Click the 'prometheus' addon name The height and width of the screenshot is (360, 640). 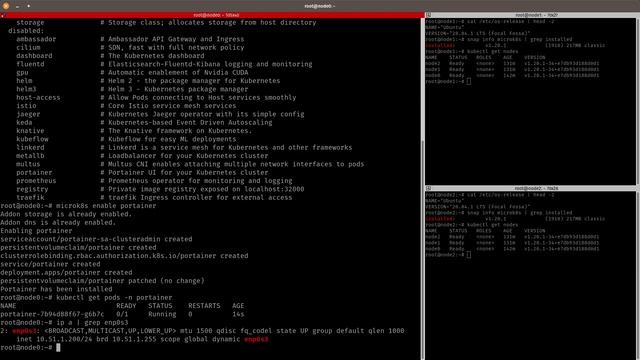[36, 181]
